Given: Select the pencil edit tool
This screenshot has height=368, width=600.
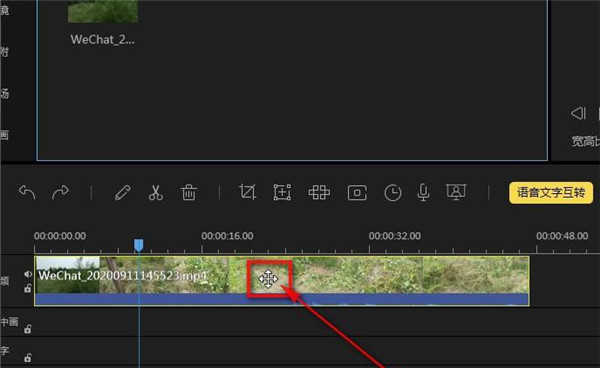Looking at the screenshot, I should pos(123,192).
